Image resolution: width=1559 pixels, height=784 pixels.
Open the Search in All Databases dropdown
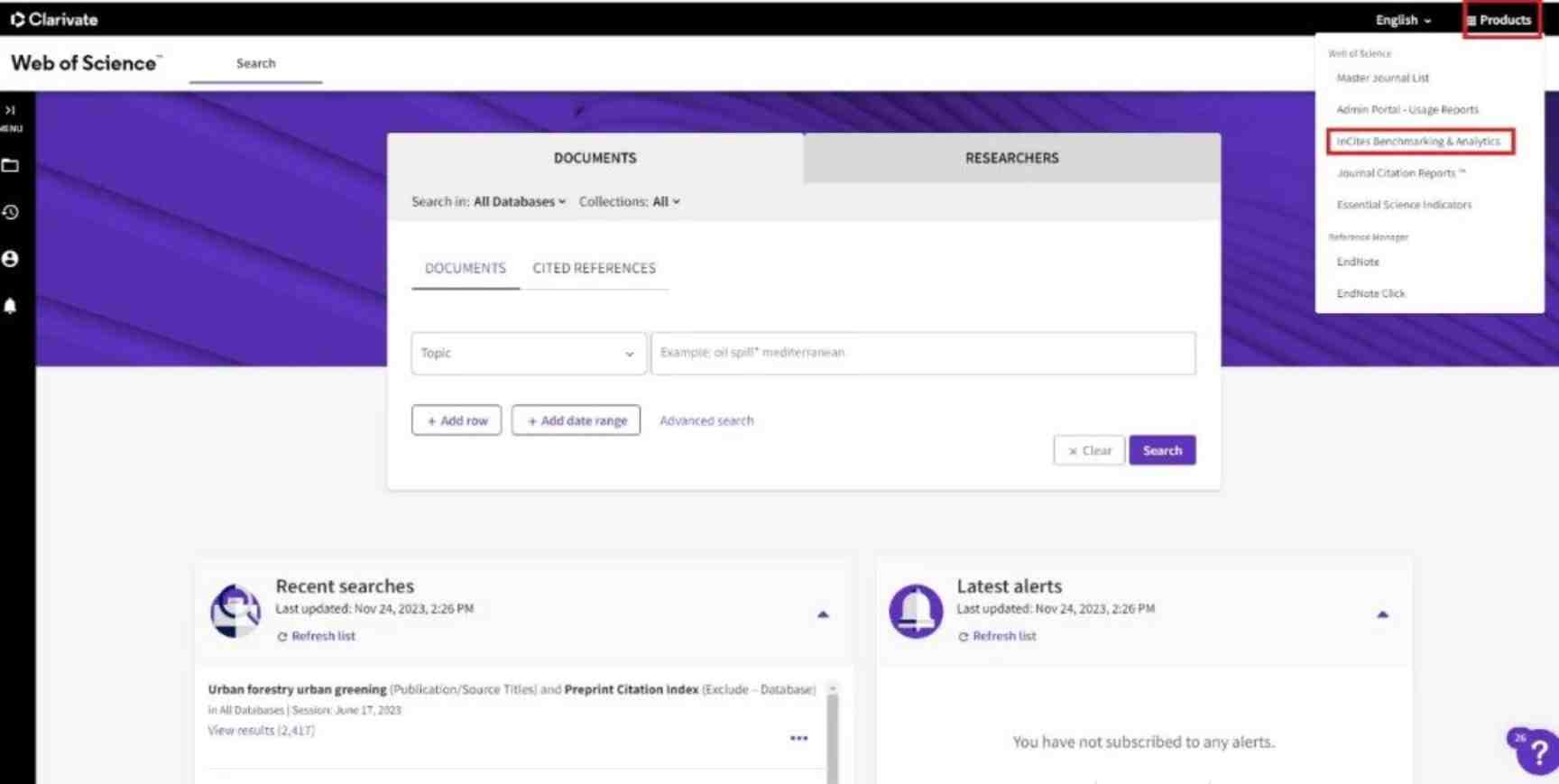[x=519, y=202]
